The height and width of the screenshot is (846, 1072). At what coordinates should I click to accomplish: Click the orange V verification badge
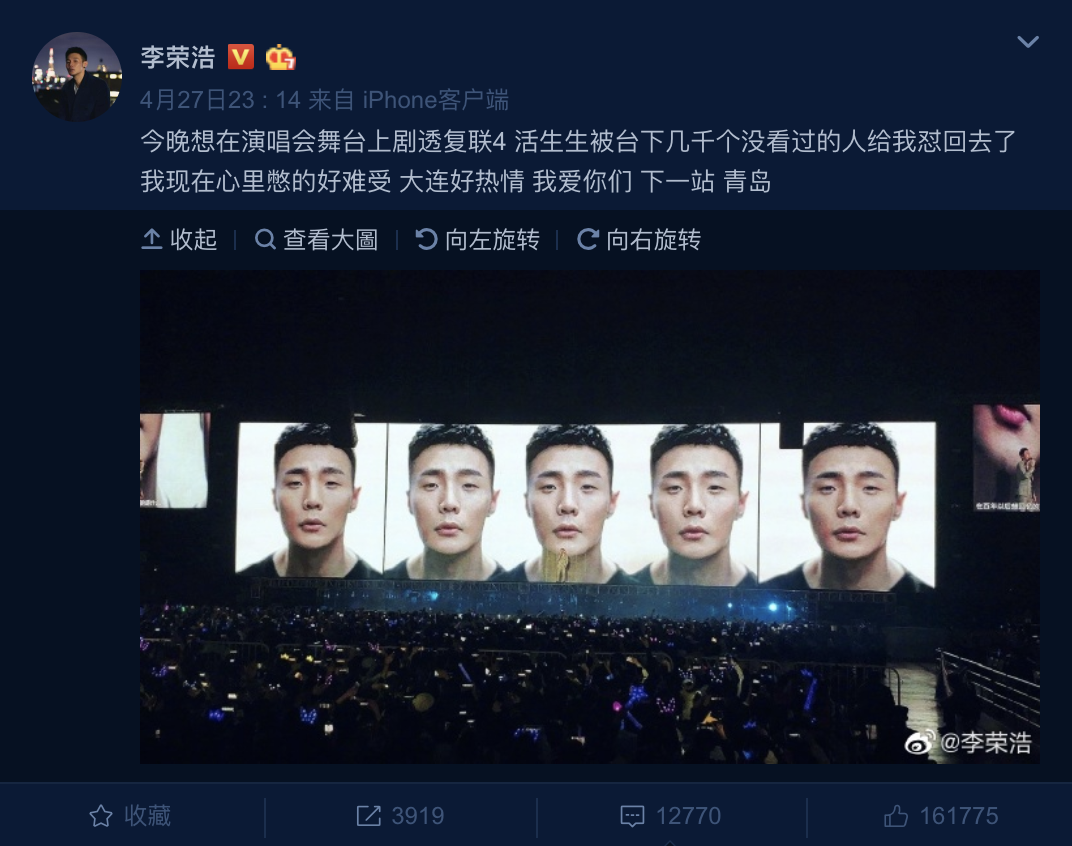click(x=241, y=57)
